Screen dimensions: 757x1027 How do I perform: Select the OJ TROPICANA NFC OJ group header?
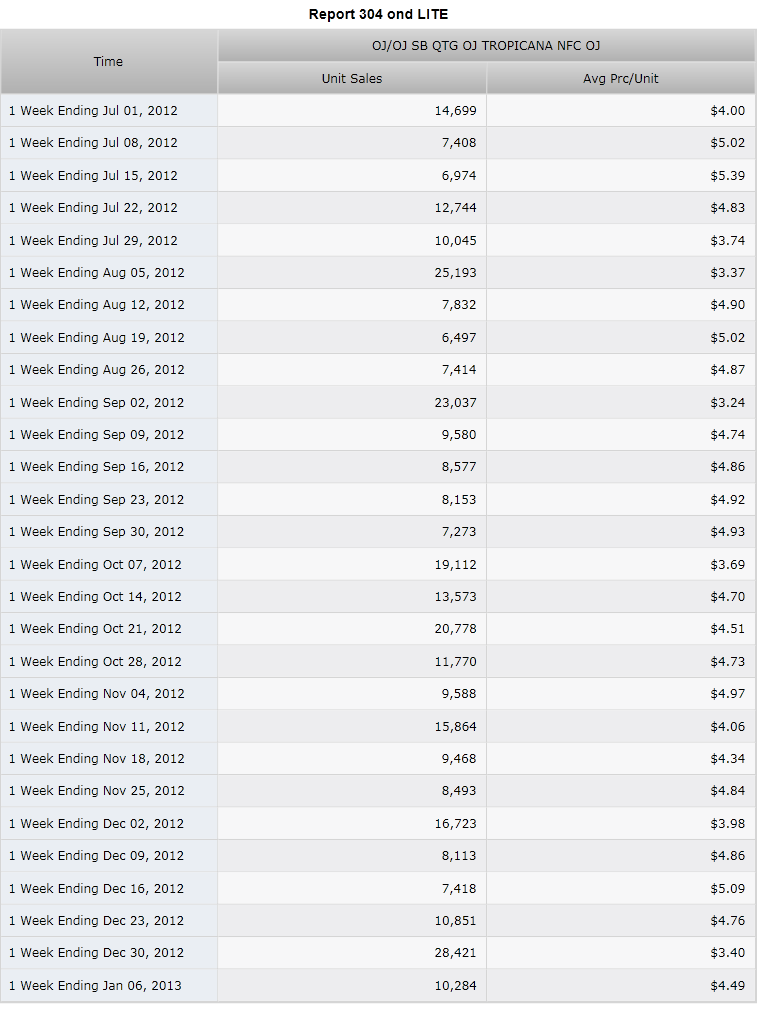click(486, 46)
